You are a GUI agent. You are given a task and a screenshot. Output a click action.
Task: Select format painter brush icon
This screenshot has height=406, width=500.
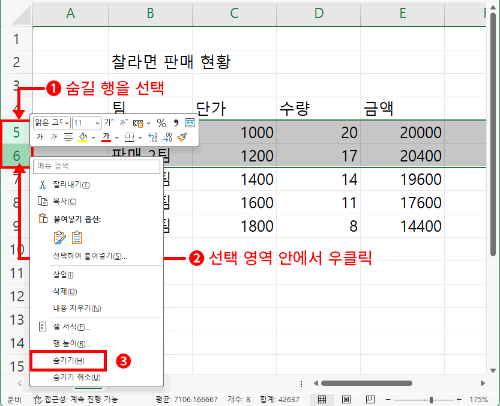tap(182, 137)
